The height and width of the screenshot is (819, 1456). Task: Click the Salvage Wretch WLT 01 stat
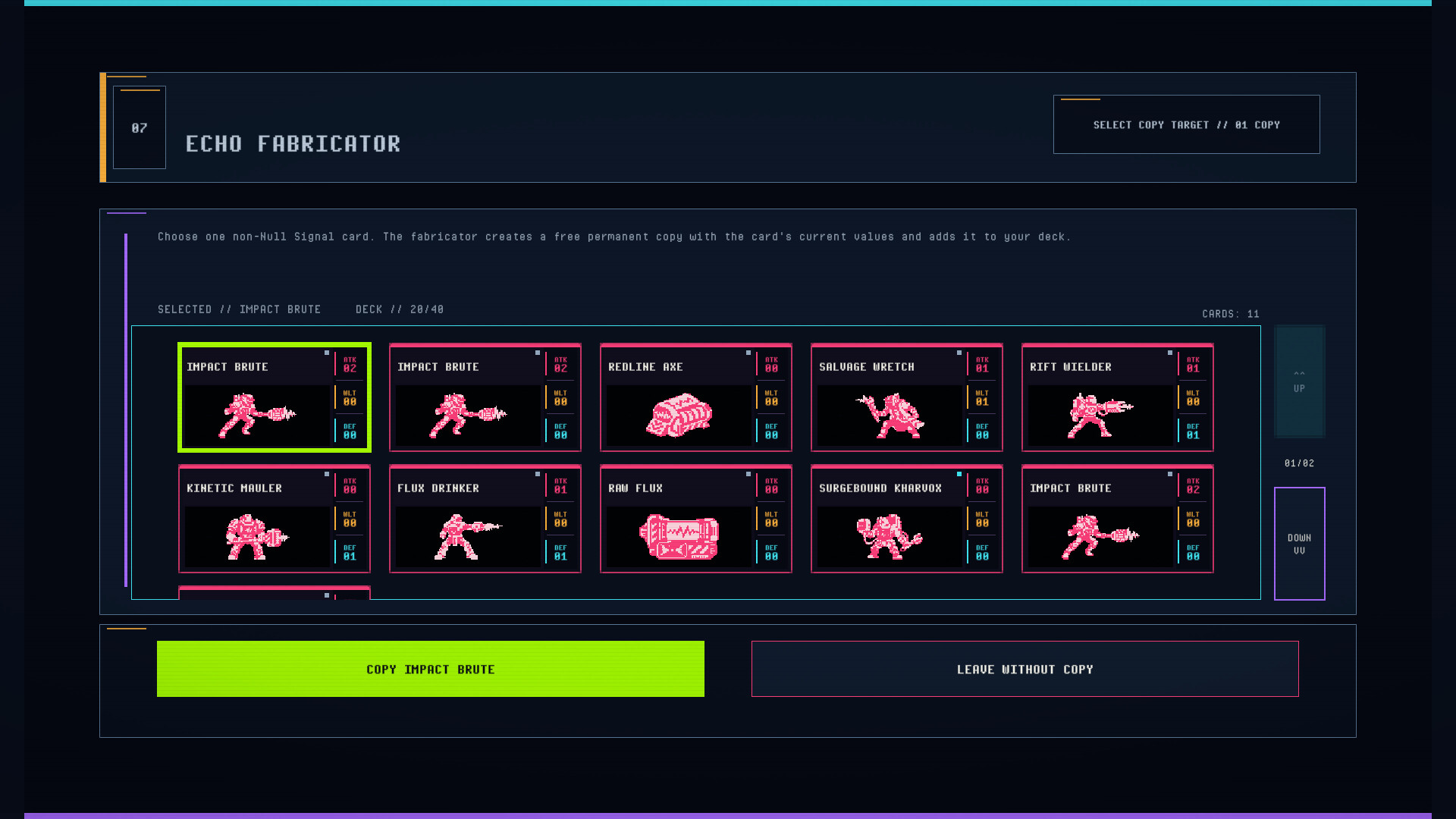click(982, 398)
